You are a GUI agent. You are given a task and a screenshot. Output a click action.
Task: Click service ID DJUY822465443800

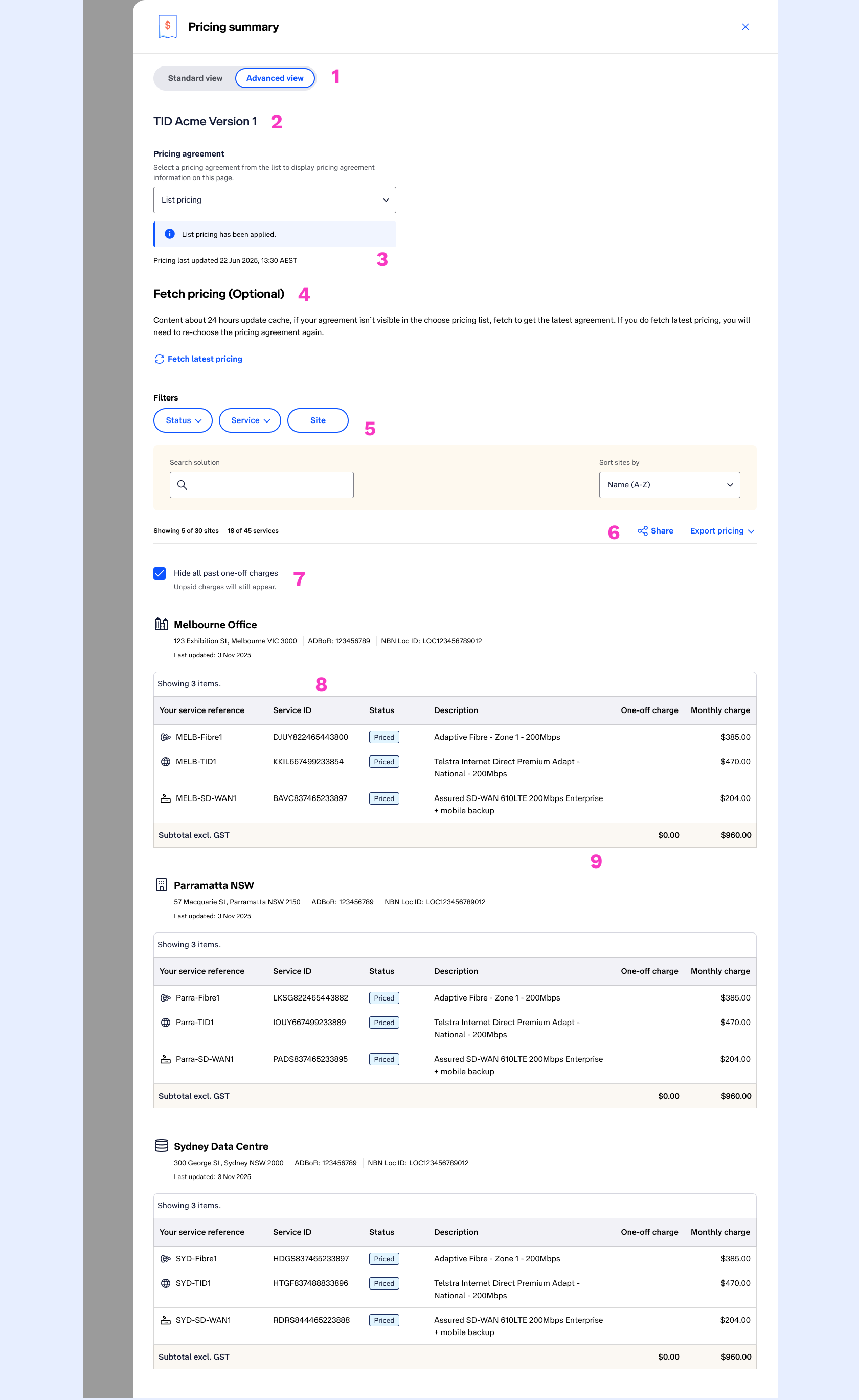310,737
